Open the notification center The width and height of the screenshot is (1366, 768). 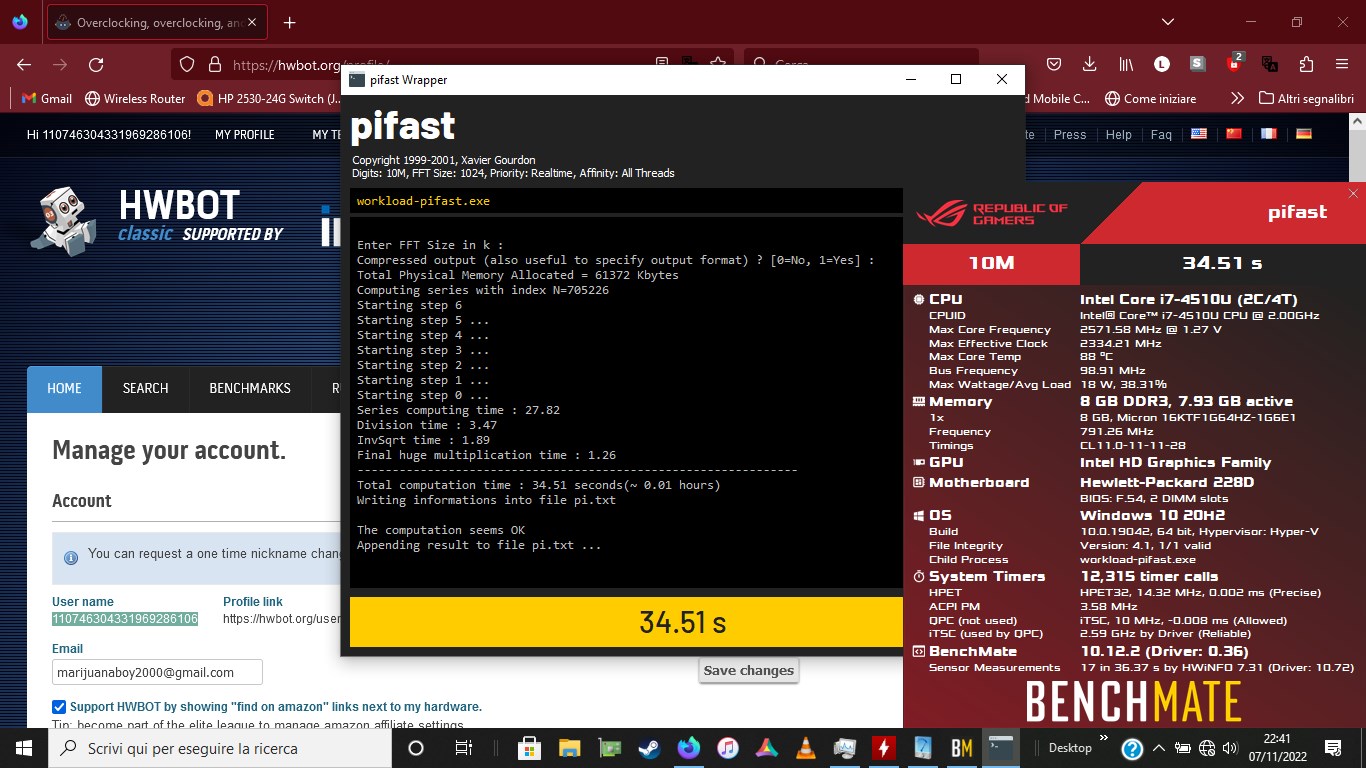[1333, 748]
